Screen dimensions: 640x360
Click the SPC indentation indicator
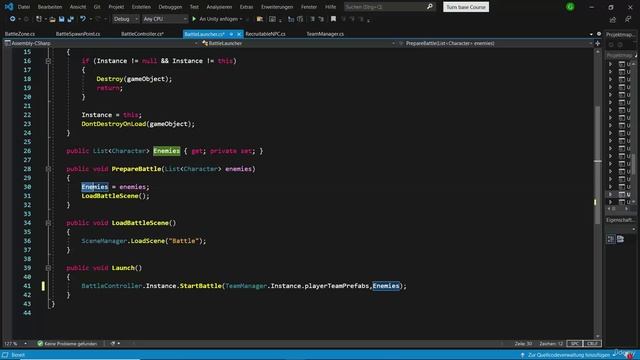[x=575, y=344]
